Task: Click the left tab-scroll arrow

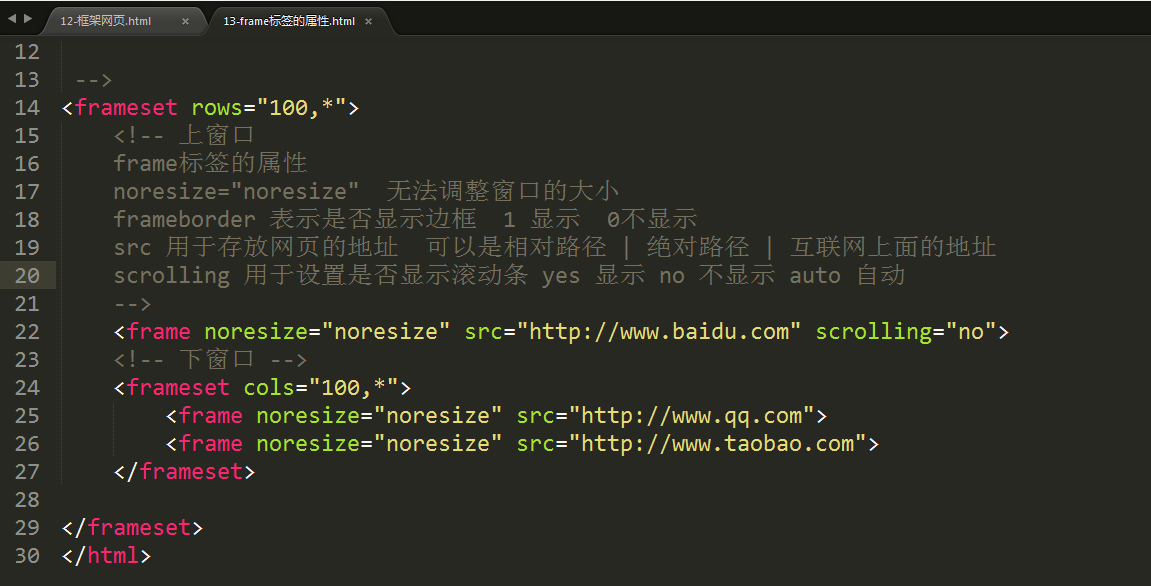Action: click(x=12, y=18)
